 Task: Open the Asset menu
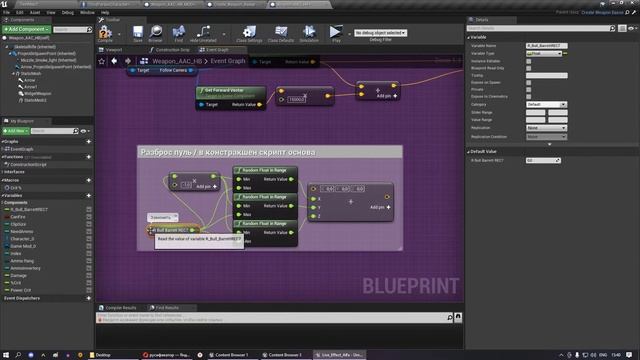tap(35, 13)
